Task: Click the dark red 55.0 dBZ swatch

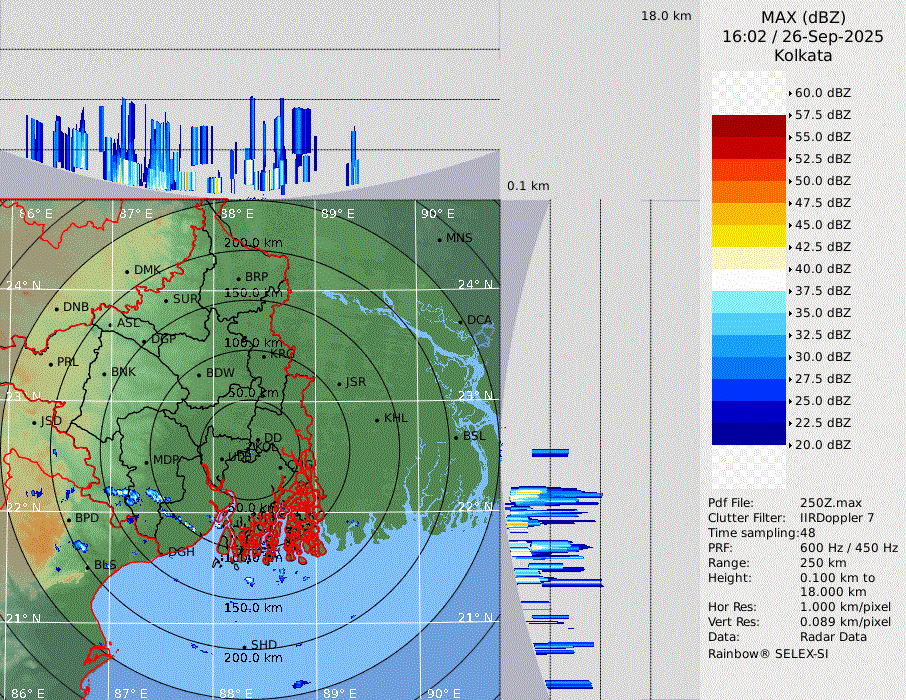Action: click(x=749, y=126)
